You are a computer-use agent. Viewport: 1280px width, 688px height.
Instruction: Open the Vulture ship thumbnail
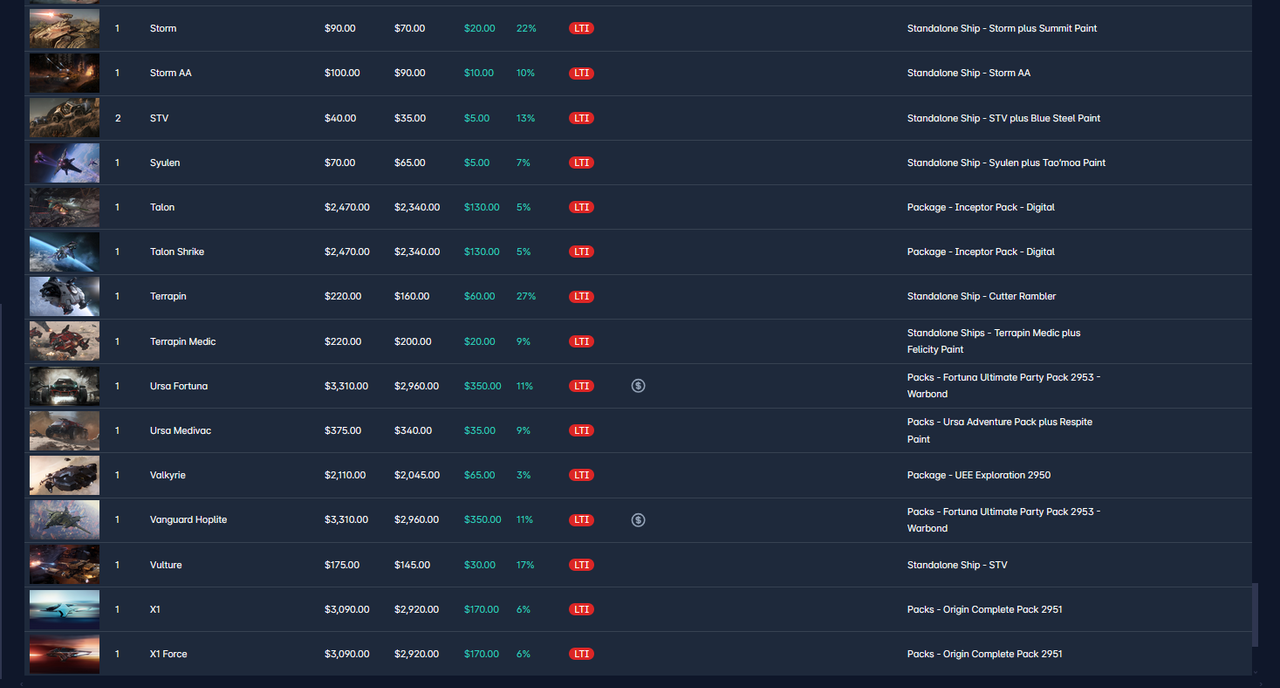tap(64, 565)
